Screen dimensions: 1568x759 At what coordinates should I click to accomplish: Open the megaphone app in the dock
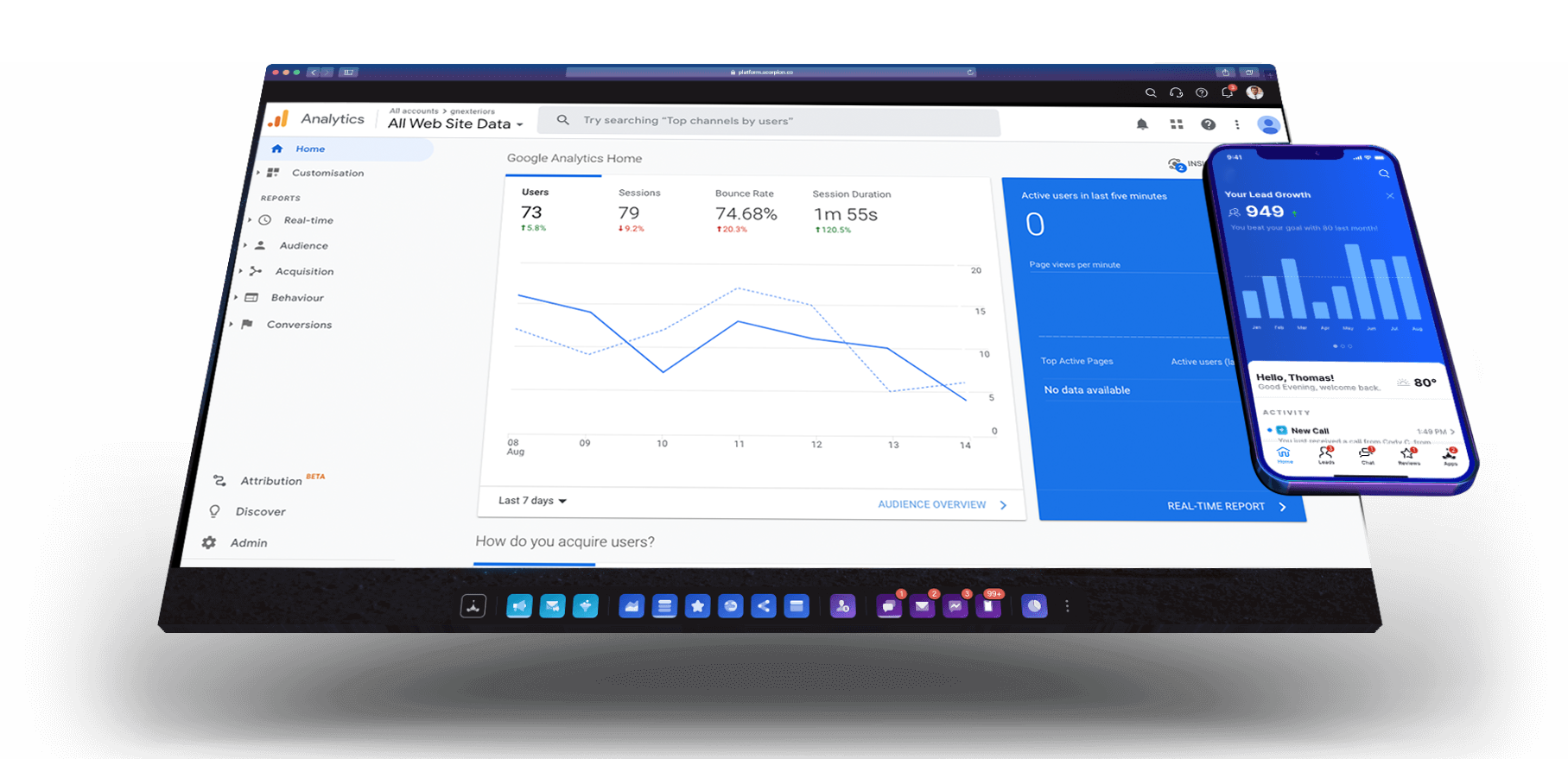tap(519, 607)
